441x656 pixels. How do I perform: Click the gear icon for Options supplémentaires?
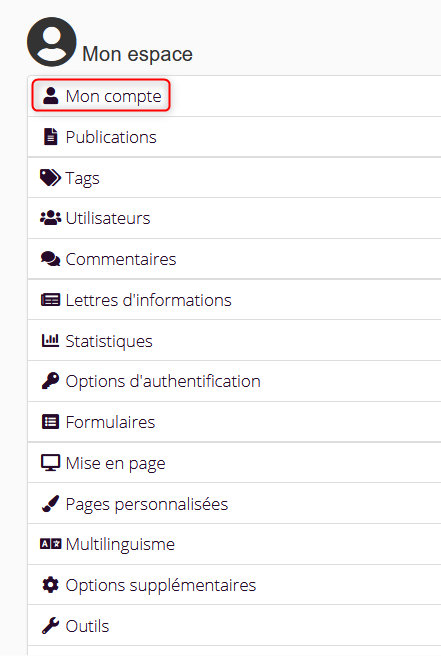pyautogui.click(x=51, y=585)
